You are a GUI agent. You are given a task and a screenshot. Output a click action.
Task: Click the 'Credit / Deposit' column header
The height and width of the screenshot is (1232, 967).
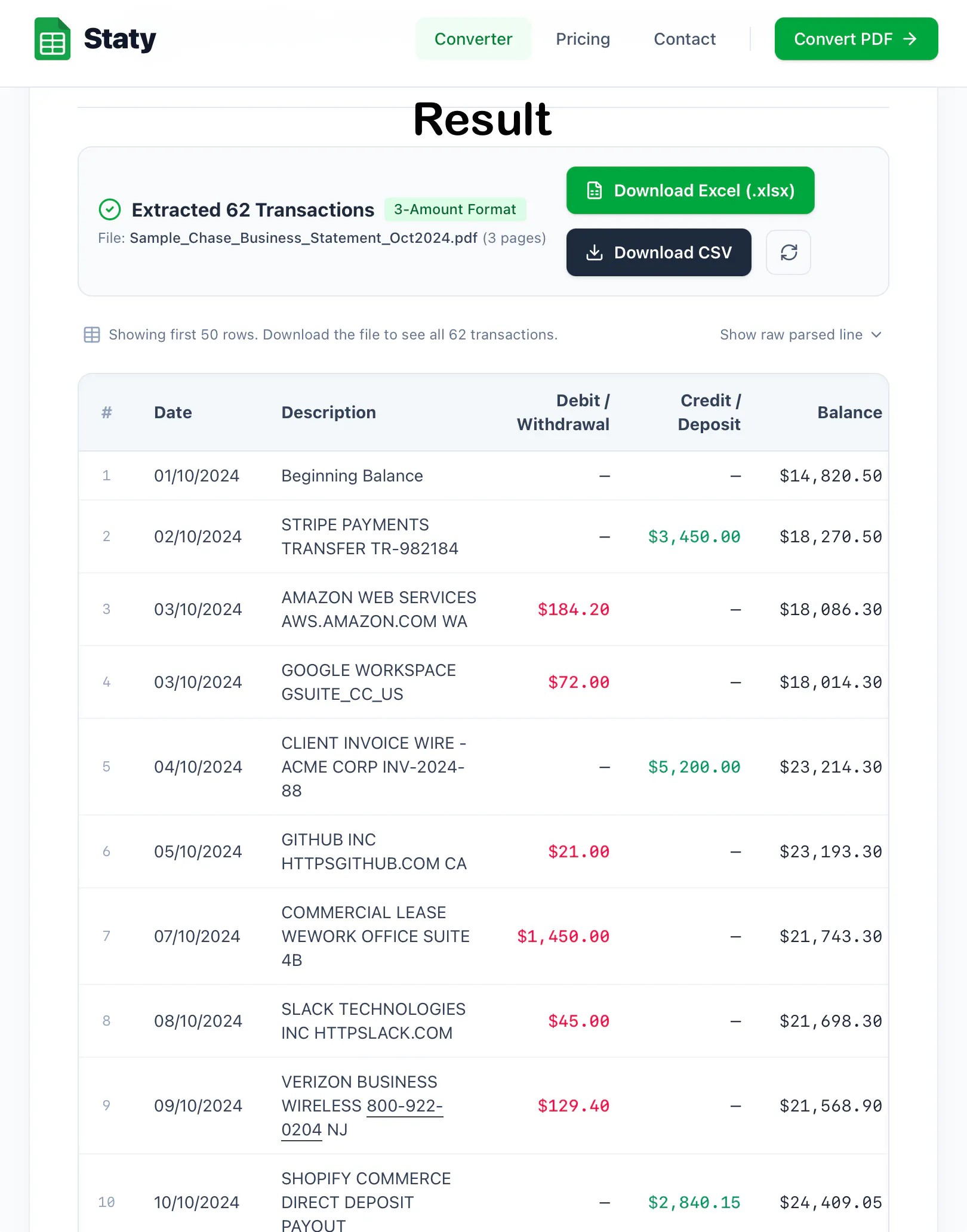(709, 412)
